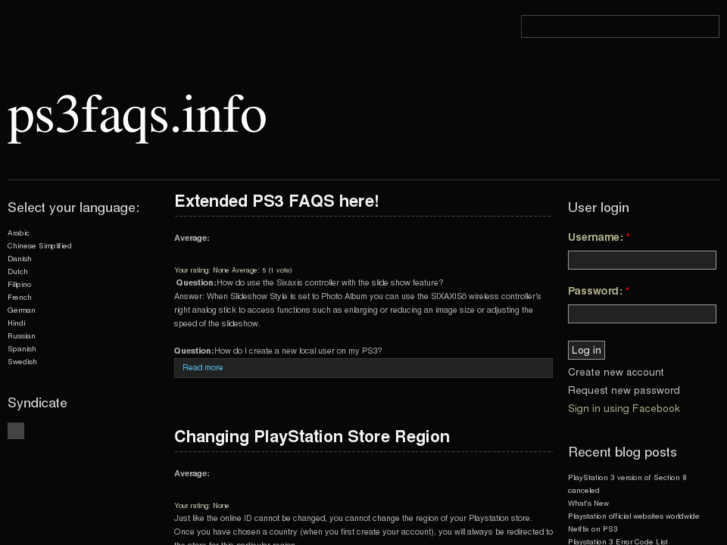This screenshot has width=727, height=545.
Task: Select French language
Action: click(19, 297)
